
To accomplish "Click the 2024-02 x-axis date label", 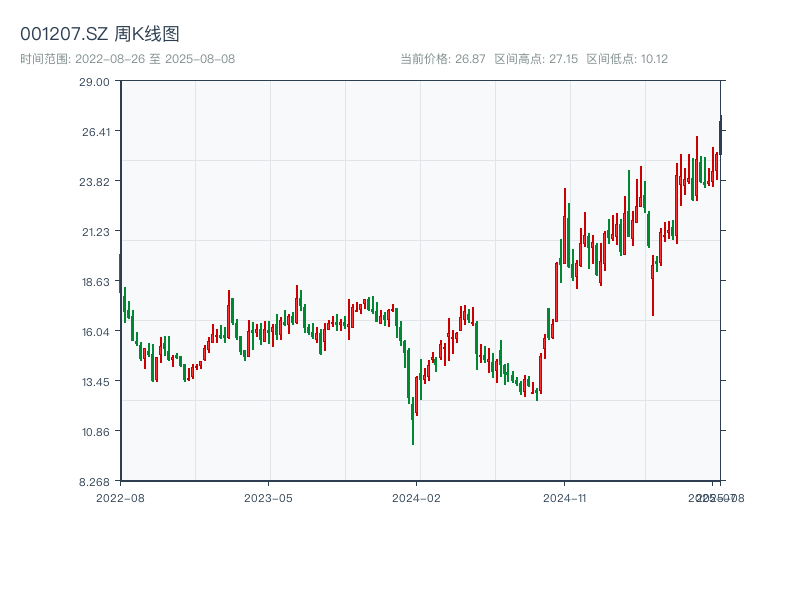I will coord(416,497).
